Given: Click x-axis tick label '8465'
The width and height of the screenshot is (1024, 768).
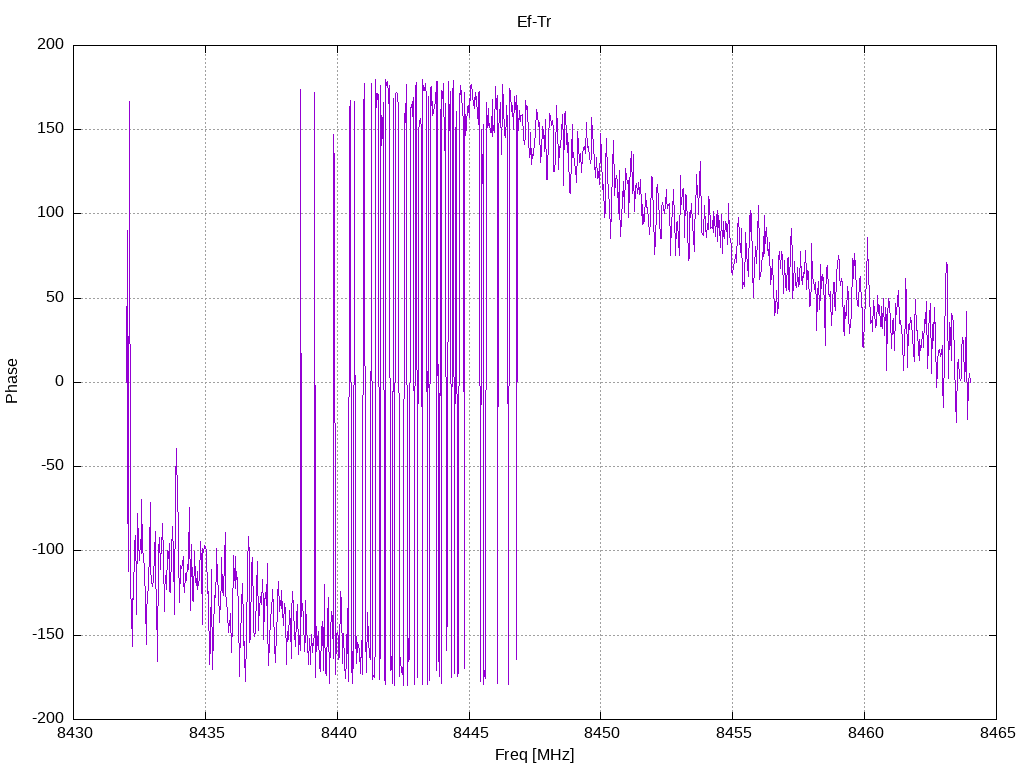Looking at the screenshot, I should [998, 733].
